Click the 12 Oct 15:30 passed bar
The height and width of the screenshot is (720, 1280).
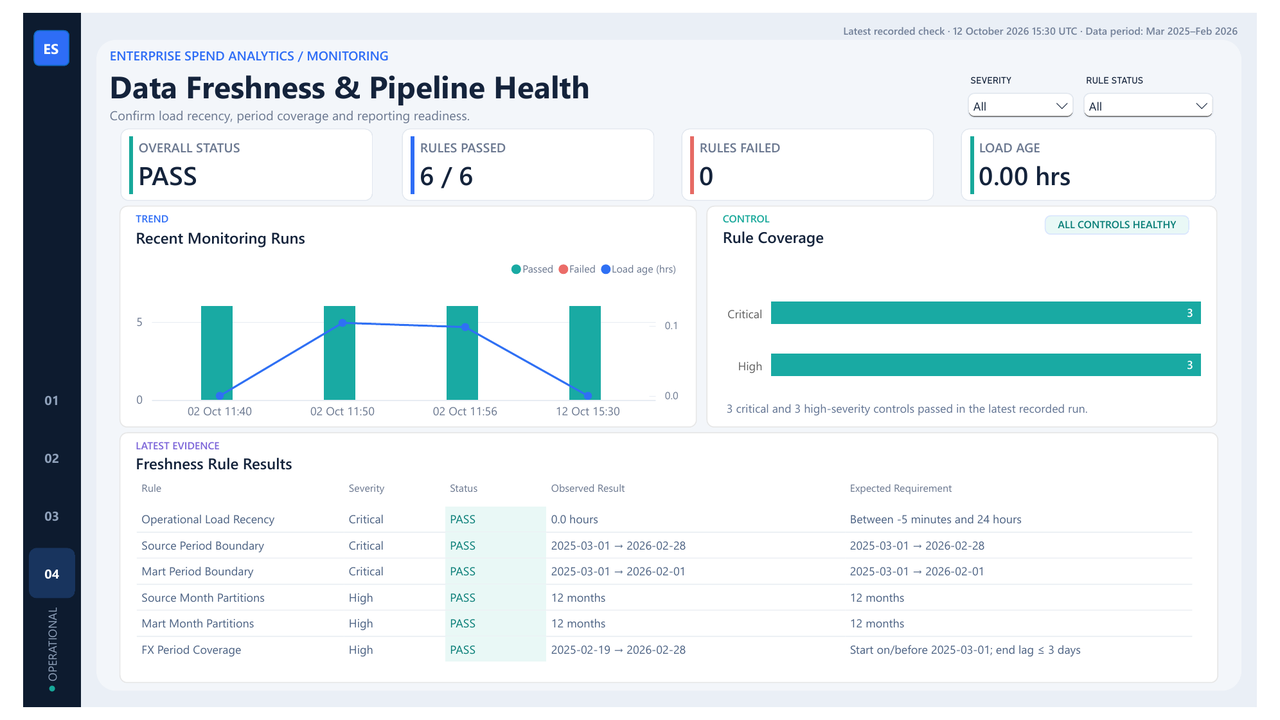[585, 353]
